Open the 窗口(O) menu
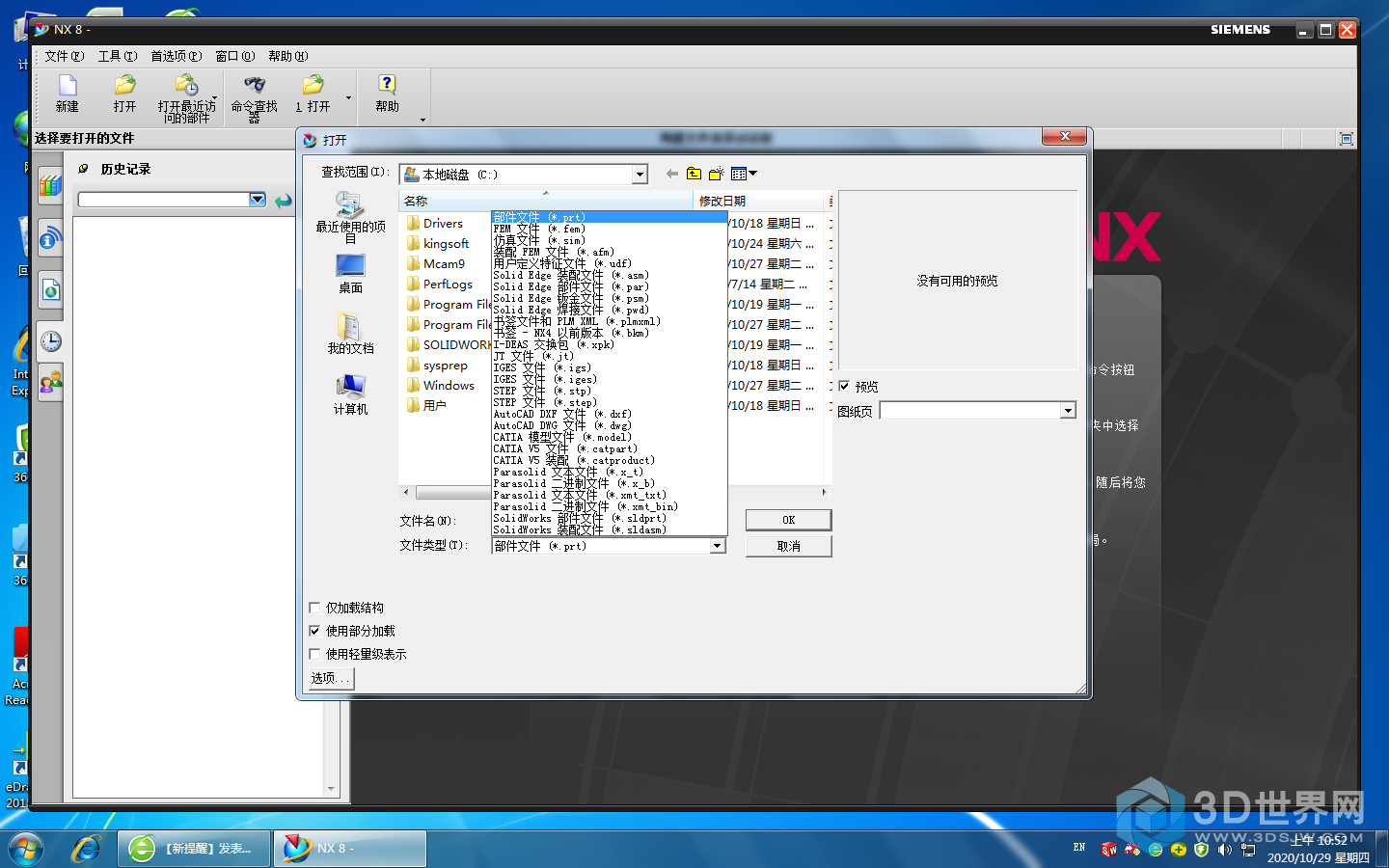The height and width of the screenshot is (868, 1389). click(x=234, y=56)
